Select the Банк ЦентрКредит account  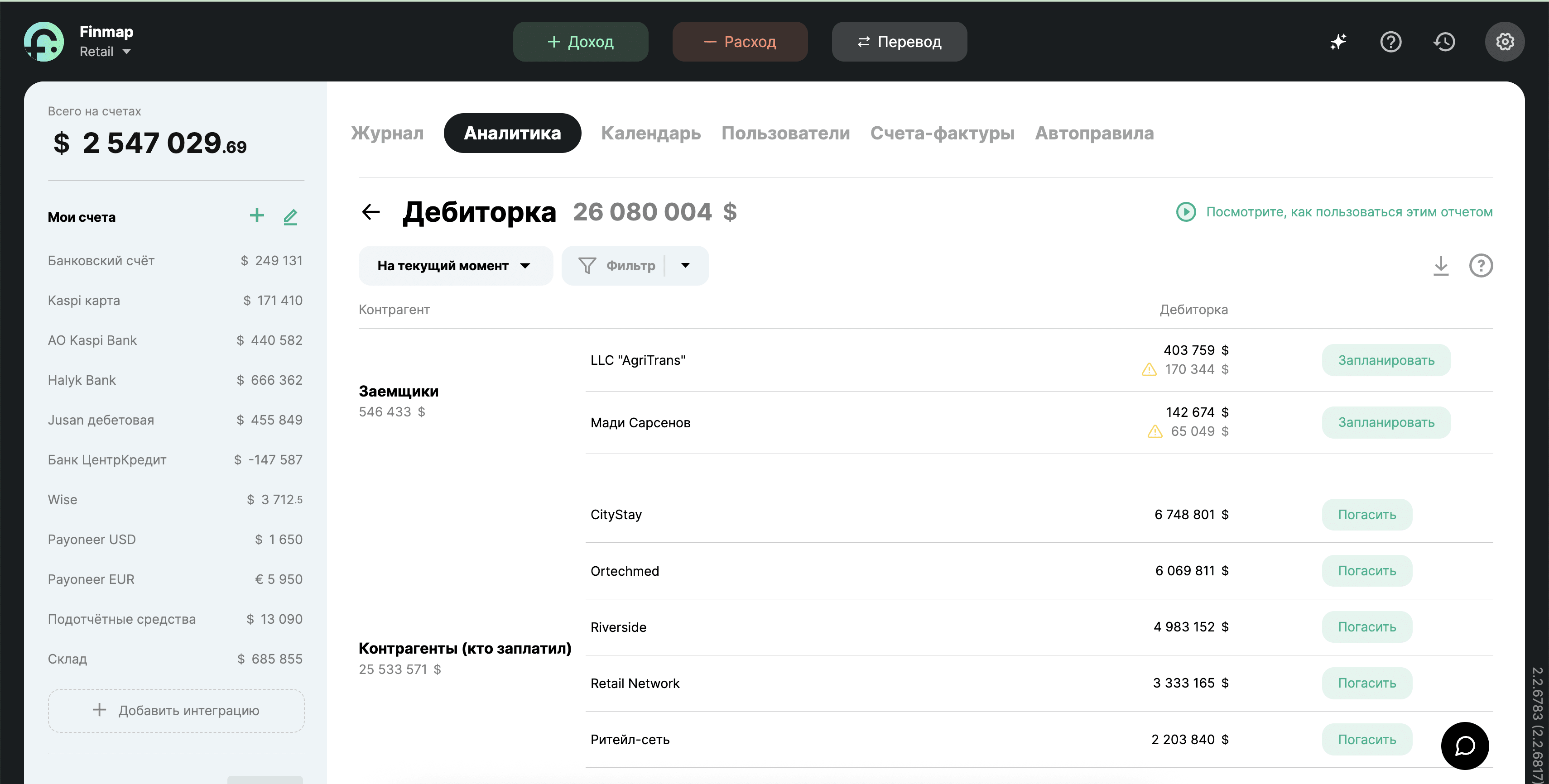175,459
